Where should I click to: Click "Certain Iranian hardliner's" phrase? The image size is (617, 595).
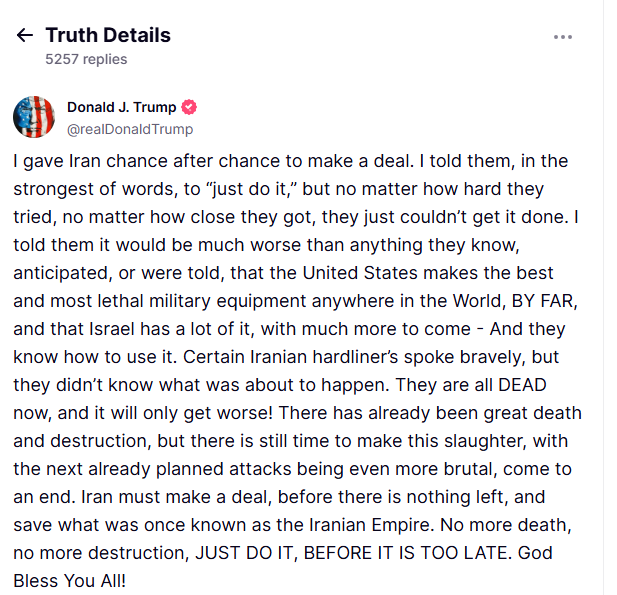click(290, 357)
